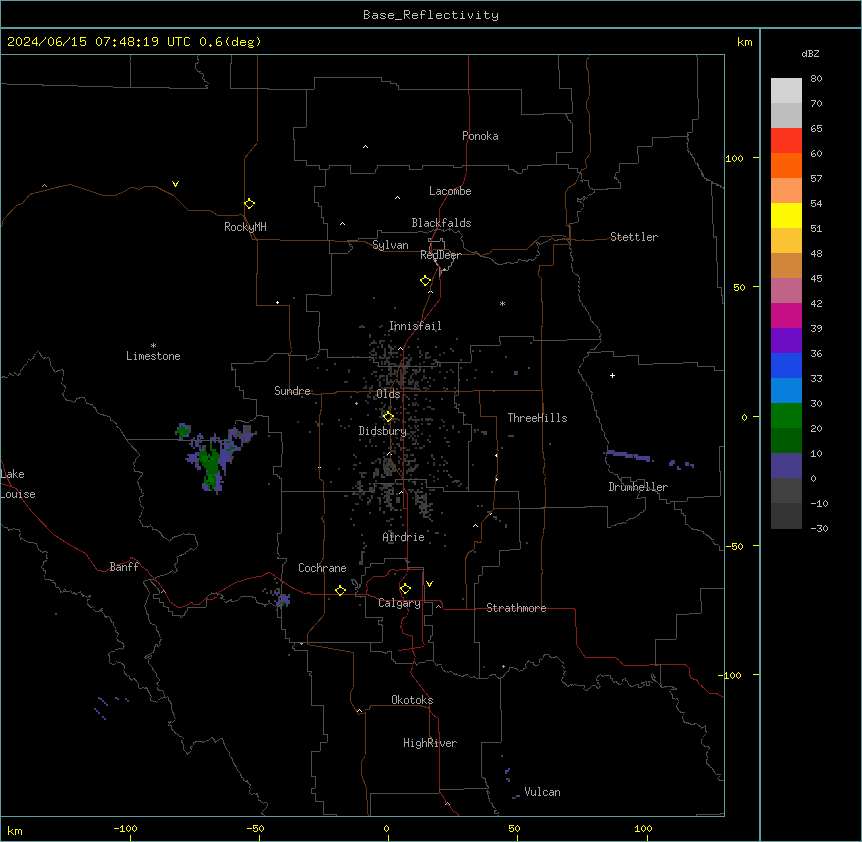Click the yellow V marker northwest of RockyMH
862x842 pixels.
tap(175, 184)
